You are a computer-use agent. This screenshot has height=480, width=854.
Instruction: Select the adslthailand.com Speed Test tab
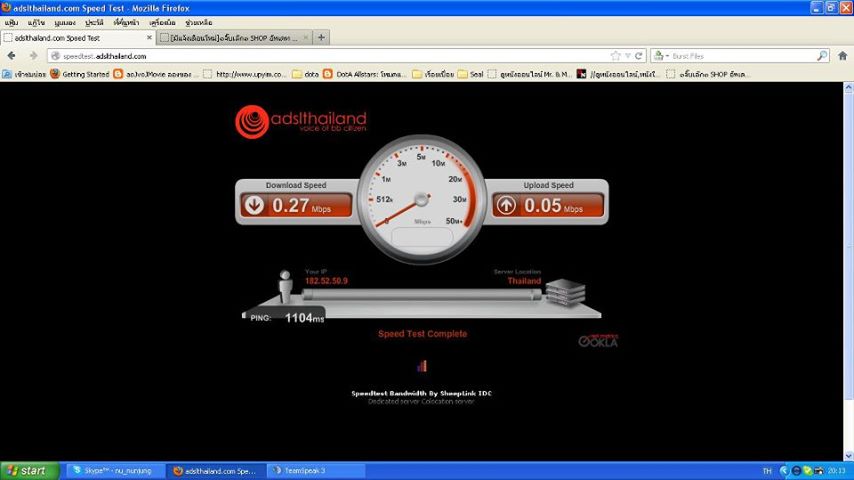point(77,38)
